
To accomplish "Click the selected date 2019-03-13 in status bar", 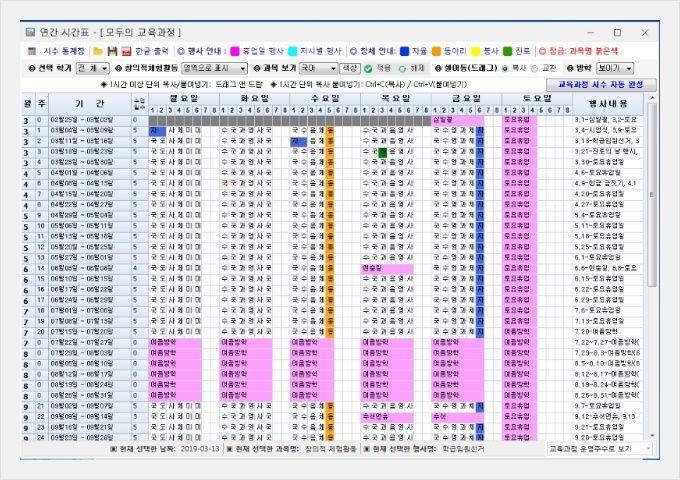I will coord(199,449).
